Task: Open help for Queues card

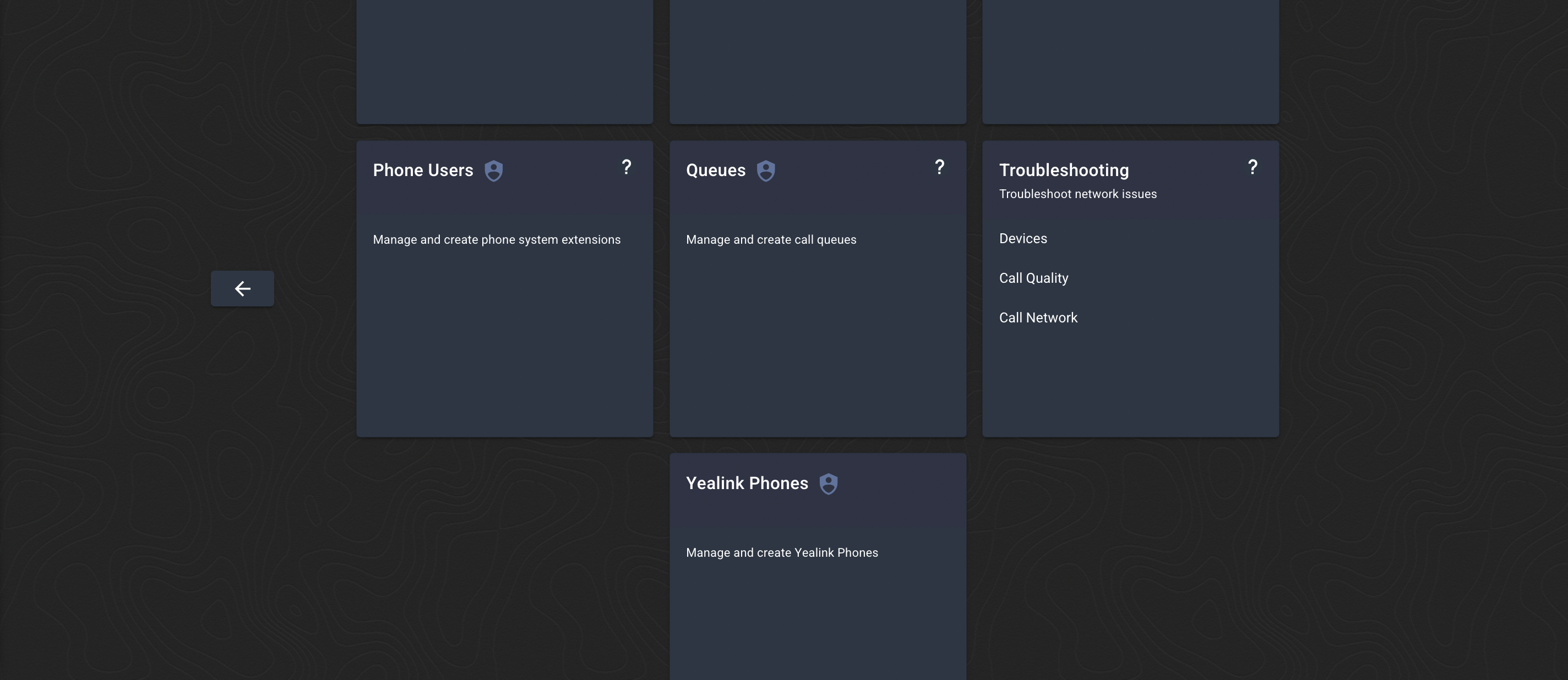Action: click(939, 167)
